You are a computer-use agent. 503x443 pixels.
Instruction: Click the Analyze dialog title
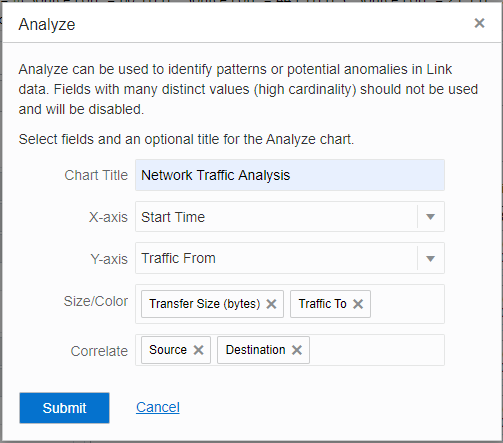[x=47, y=25]
